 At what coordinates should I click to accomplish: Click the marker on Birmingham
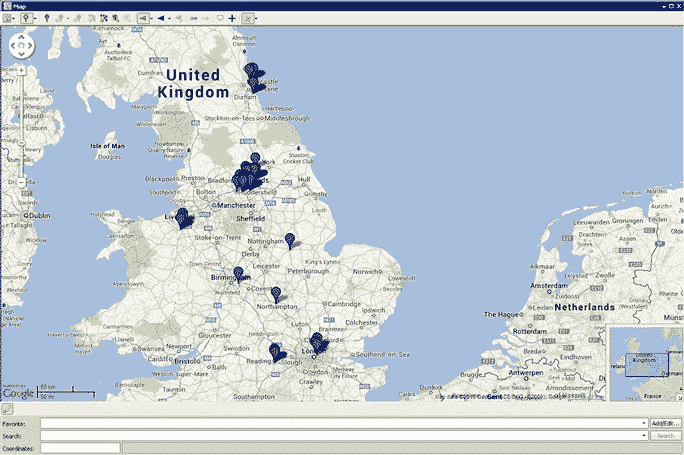[238, 275]
